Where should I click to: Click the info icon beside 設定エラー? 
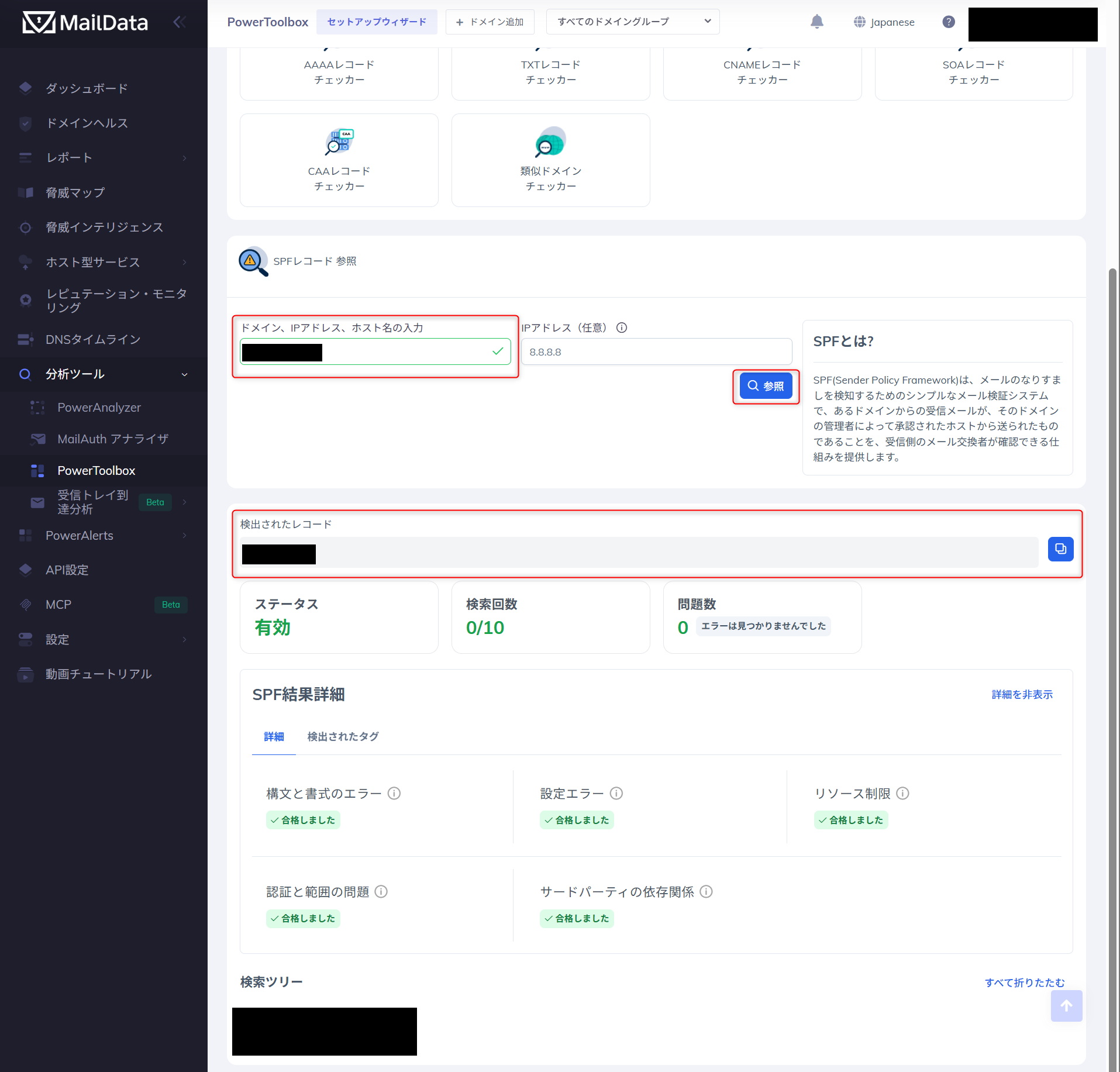616,794
